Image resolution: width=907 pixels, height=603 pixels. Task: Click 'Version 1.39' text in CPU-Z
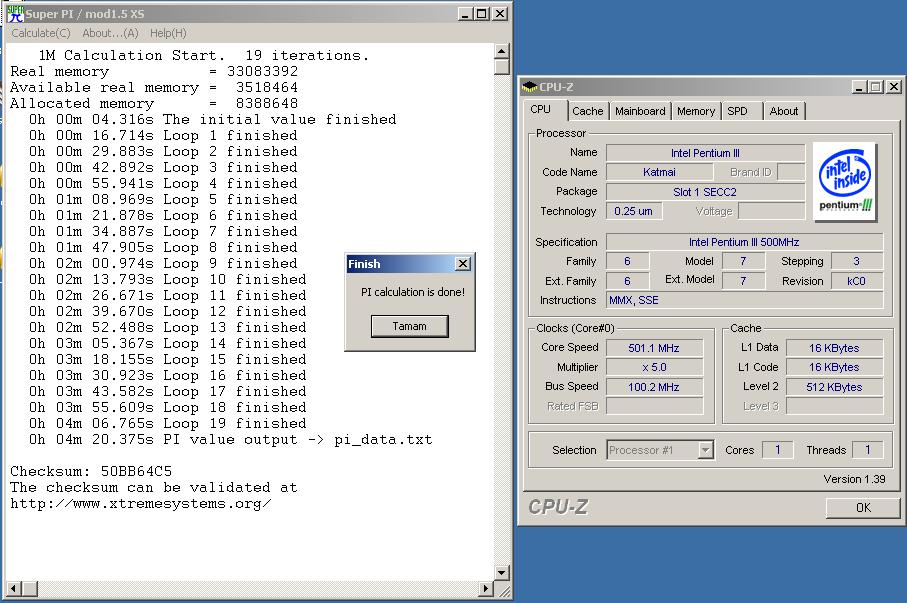point(854,479)
